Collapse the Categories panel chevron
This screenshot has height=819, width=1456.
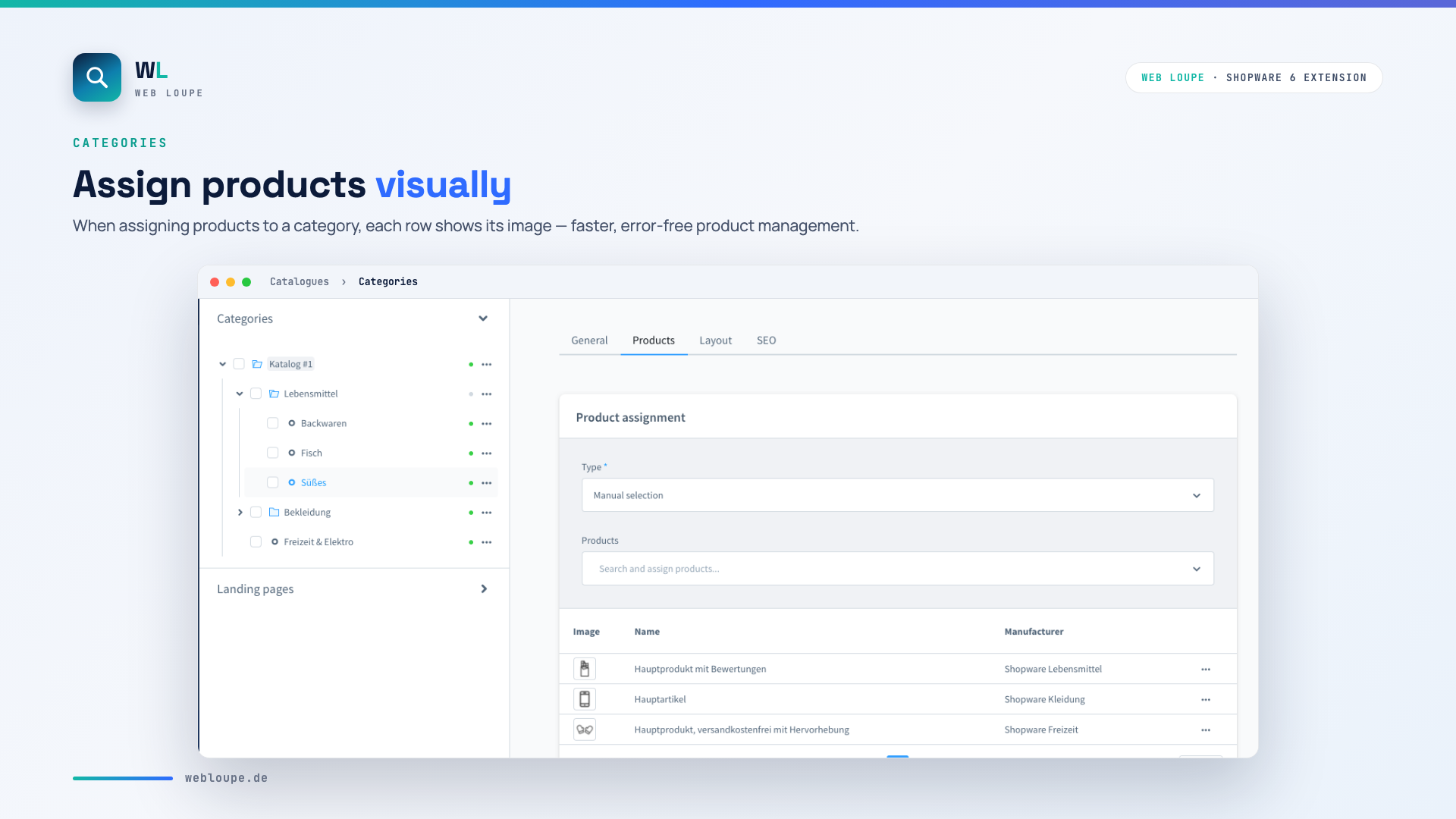coord(483,318)
